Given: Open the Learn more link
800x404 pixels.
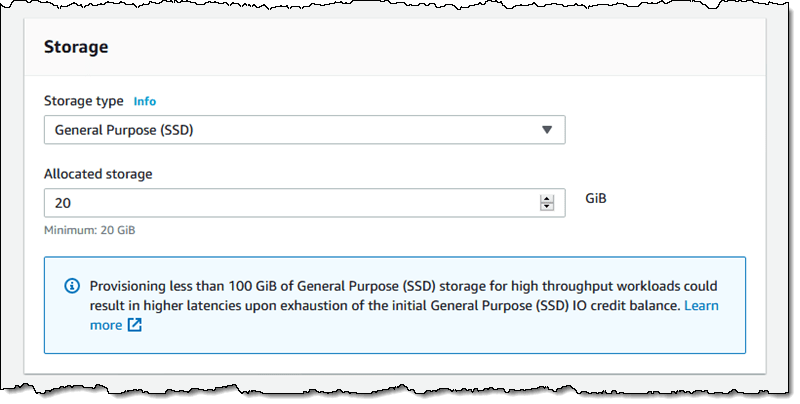Looking at the screenshot, I should (701, 306).
